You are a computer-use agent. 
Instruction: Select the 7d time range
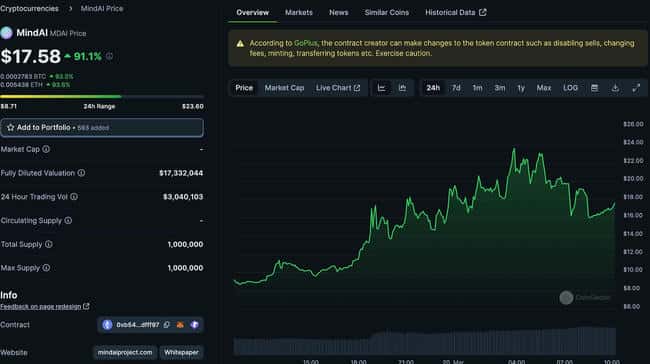pyautogui.click(x=456, y=88)
